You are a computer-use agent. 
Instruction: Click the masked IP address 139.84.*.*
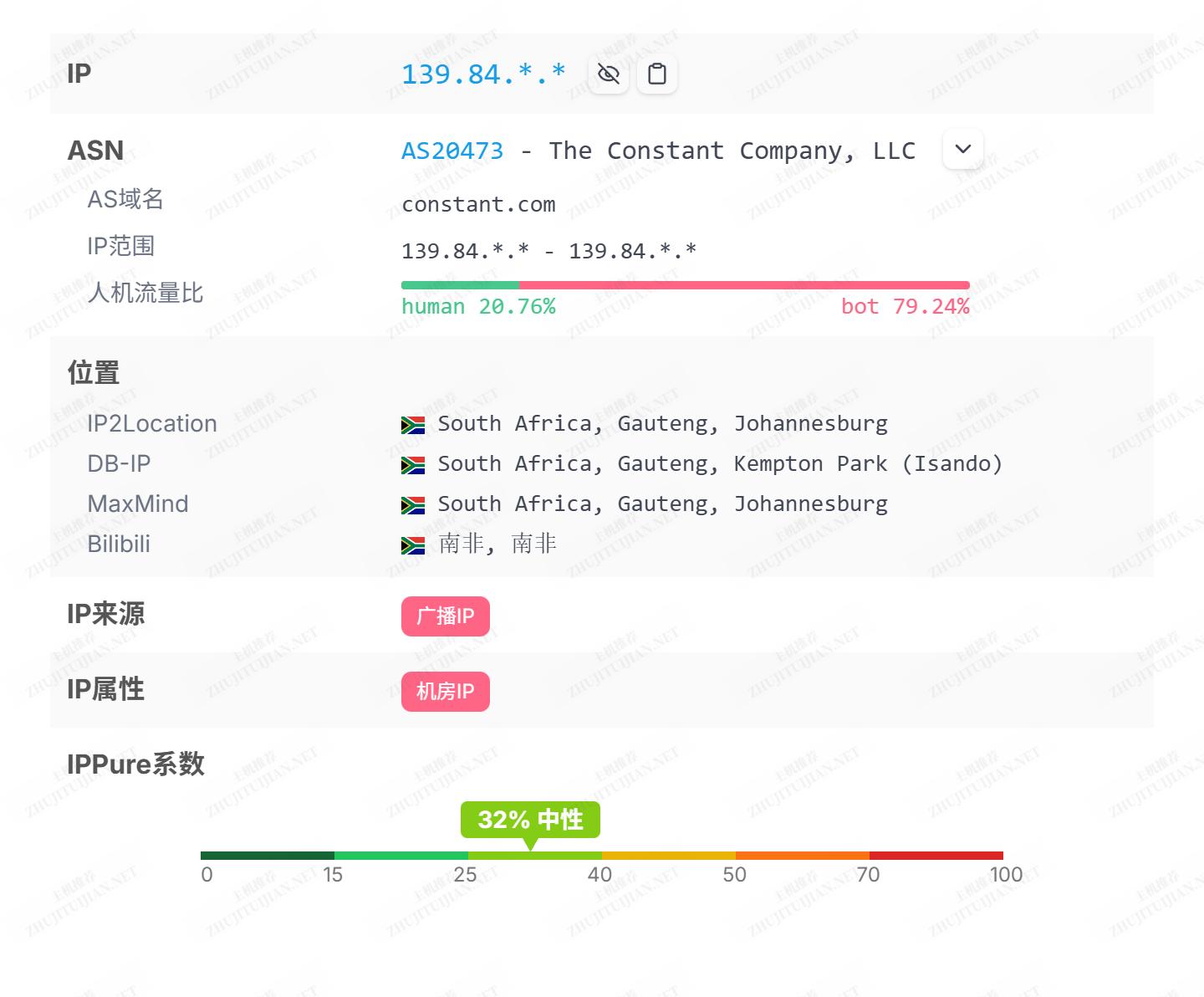[x=483, y=74]
